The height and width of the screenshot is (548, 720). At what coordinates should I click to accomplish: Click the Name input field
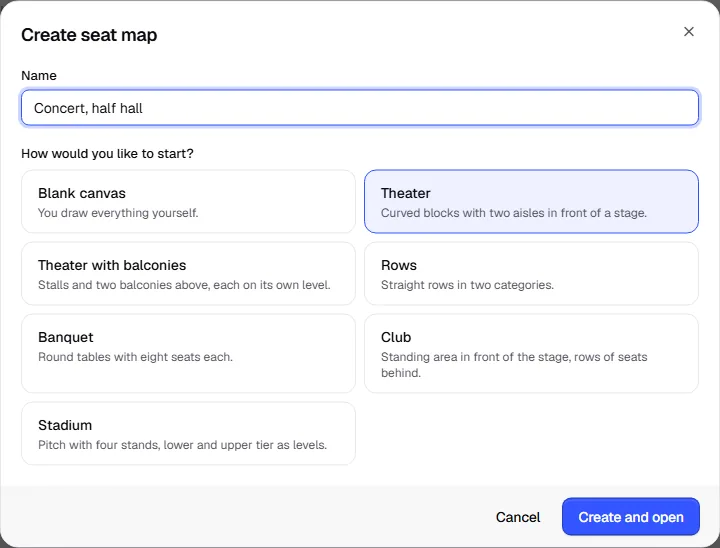point(360,108)
